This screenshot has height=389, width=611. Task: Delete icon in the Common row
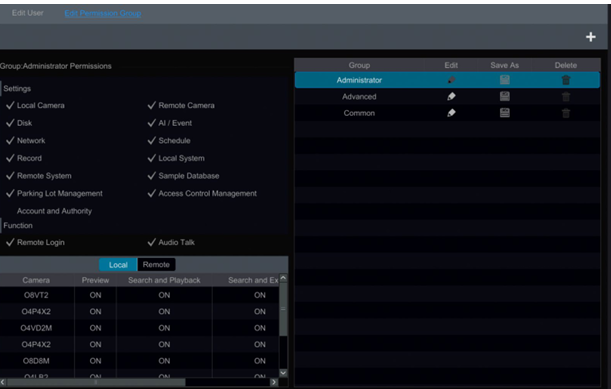566,113
